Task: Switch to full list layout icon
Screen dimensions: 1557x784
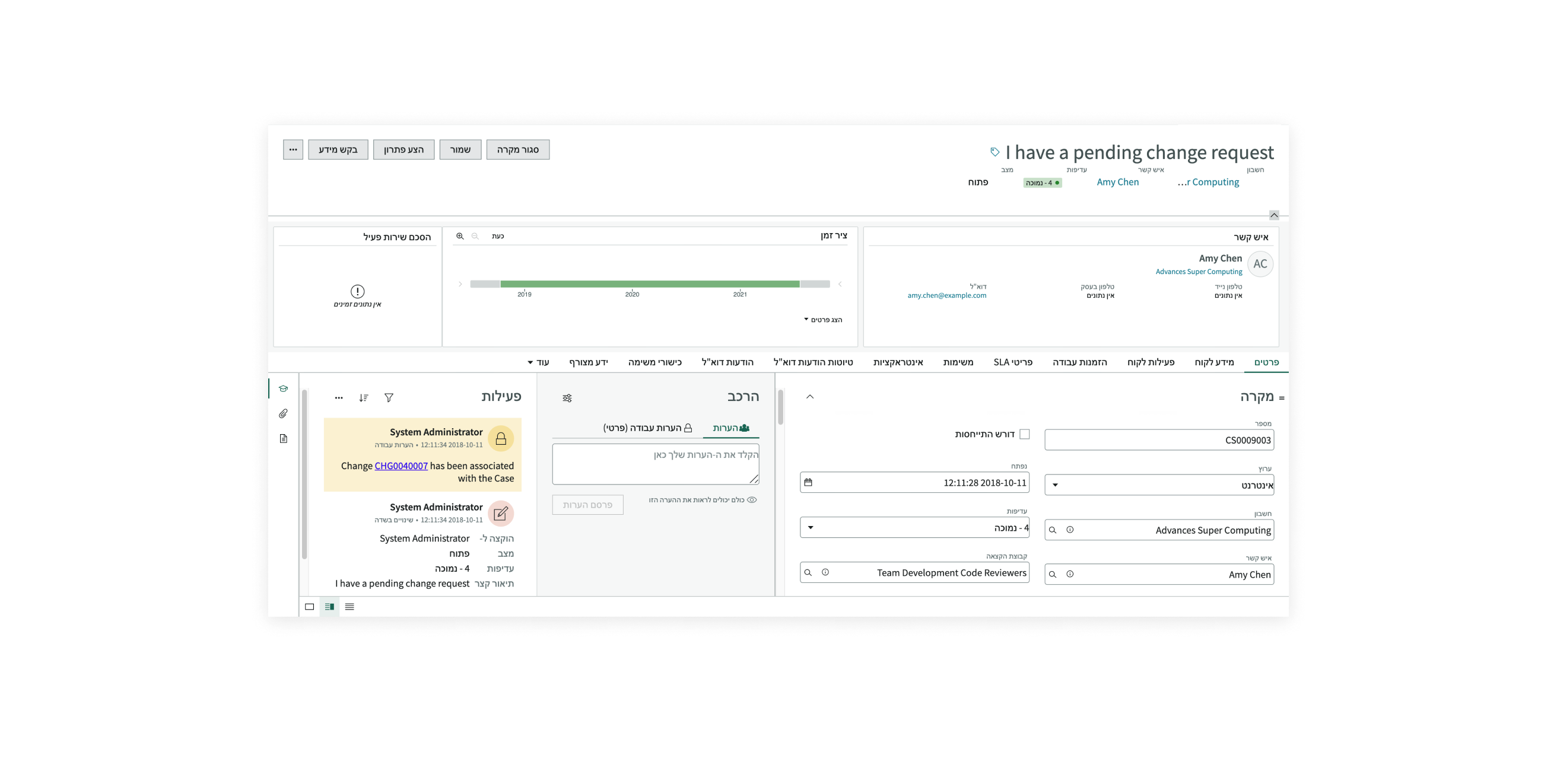Action: tap(349, 607)
